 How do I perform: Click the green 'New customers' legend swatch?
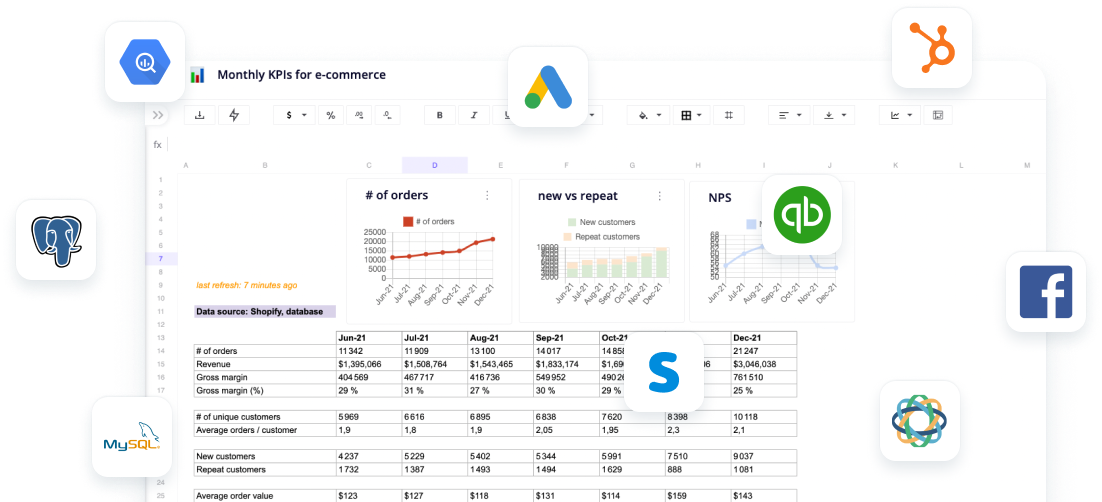(571, 222)
